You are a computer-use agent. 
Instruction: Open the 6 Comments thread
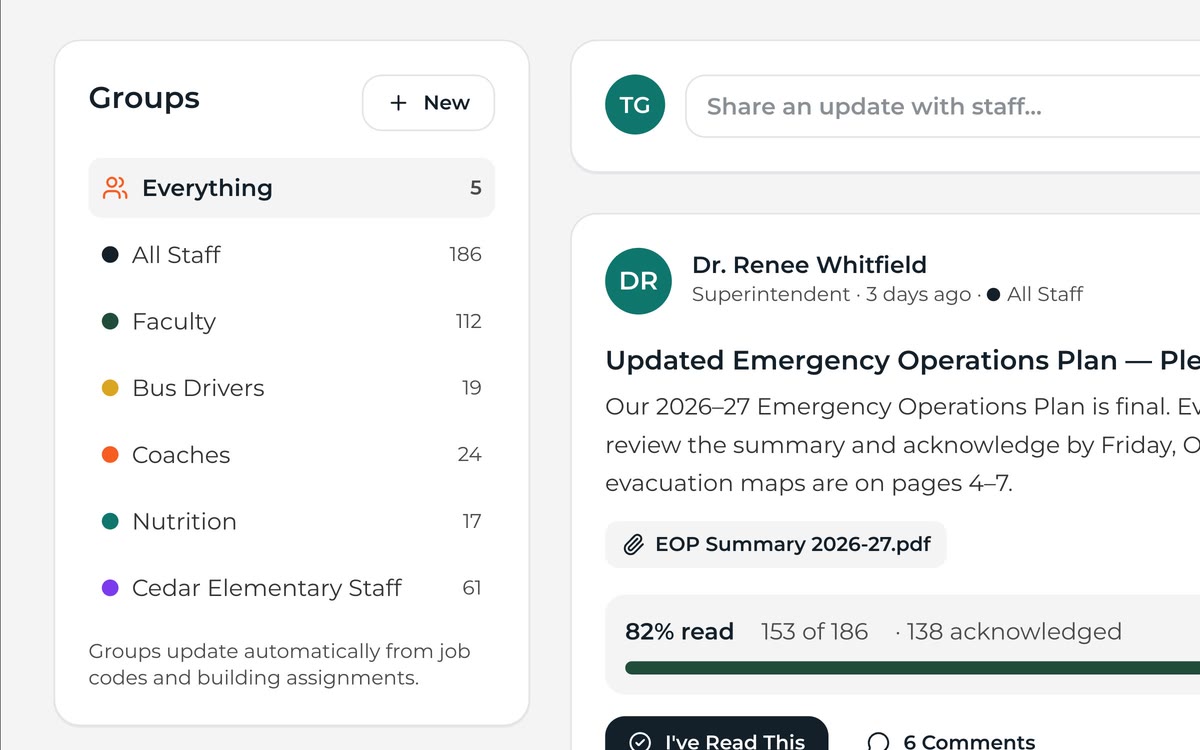click(x=951, y=741)
